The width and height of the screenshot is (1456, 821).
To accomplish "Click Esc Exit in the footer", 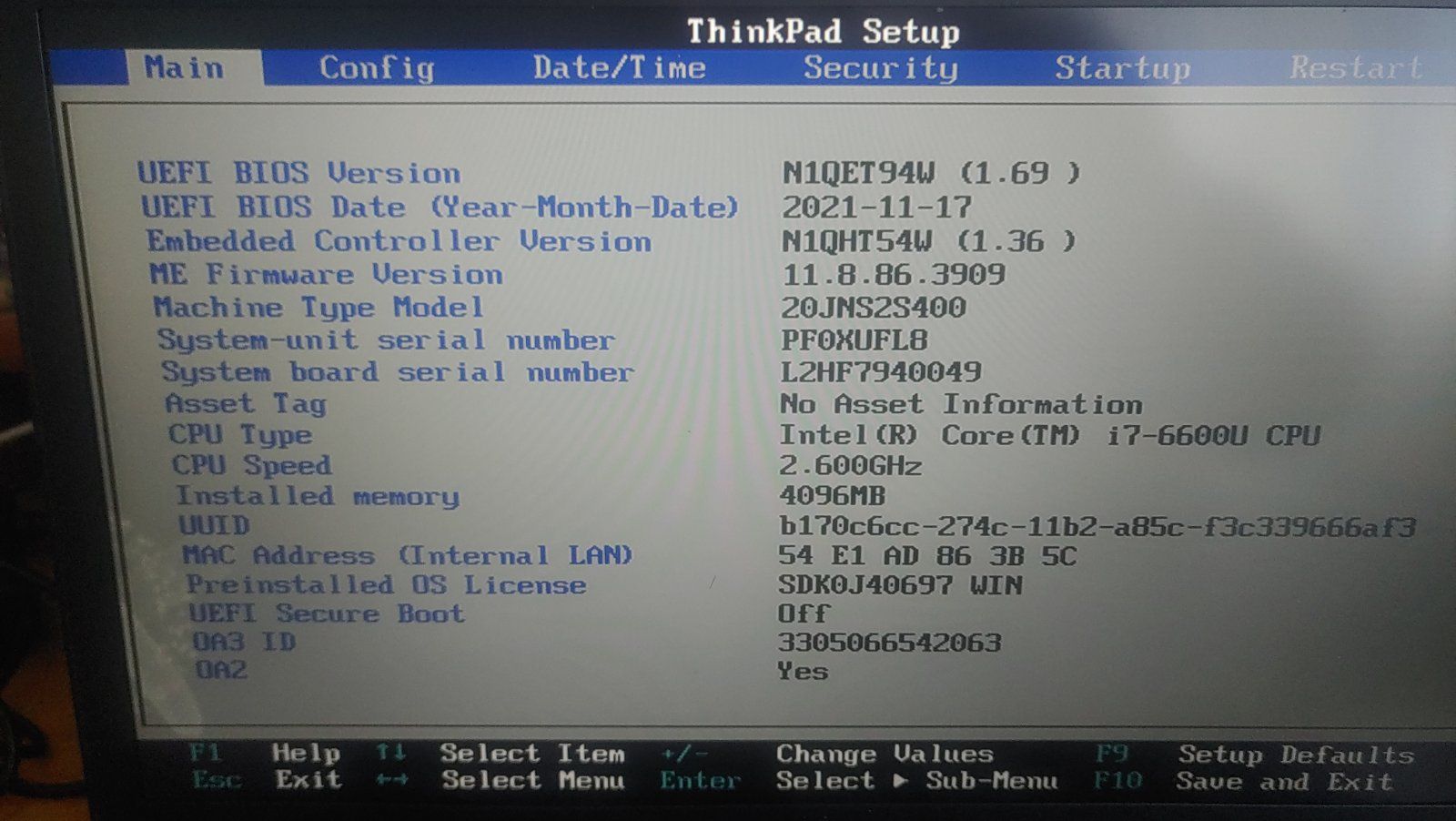I will [x=268, y=780].
